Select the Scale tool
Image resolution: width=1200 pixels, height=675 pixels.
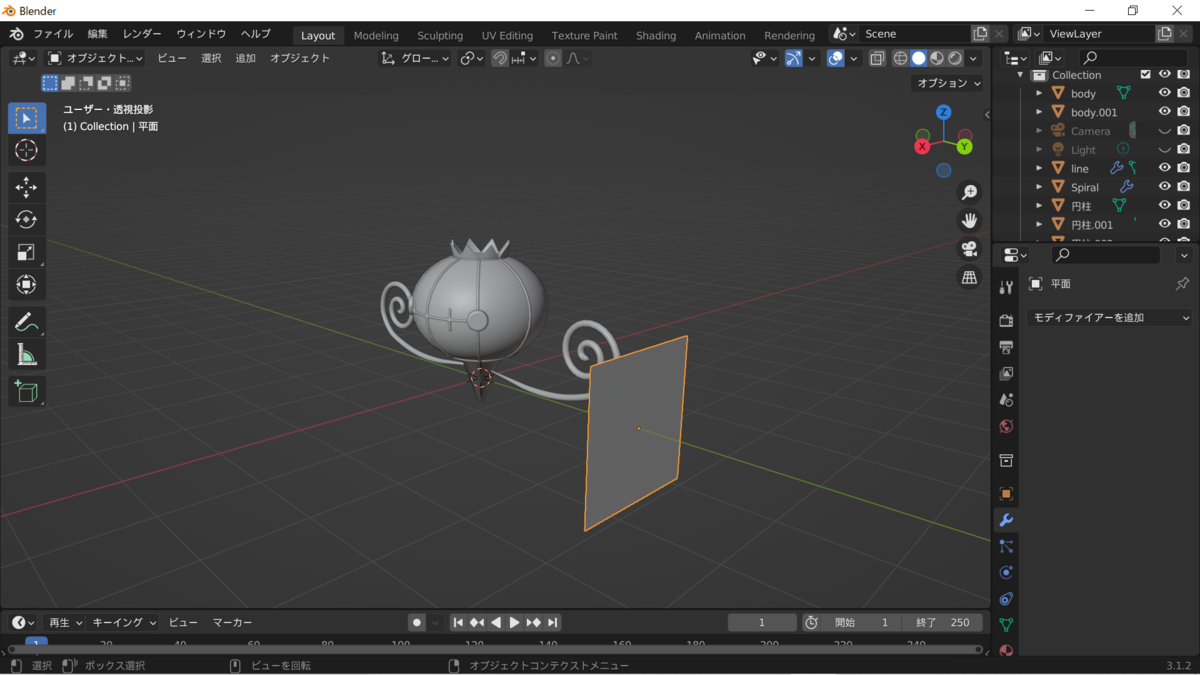(x=26, y=252)
